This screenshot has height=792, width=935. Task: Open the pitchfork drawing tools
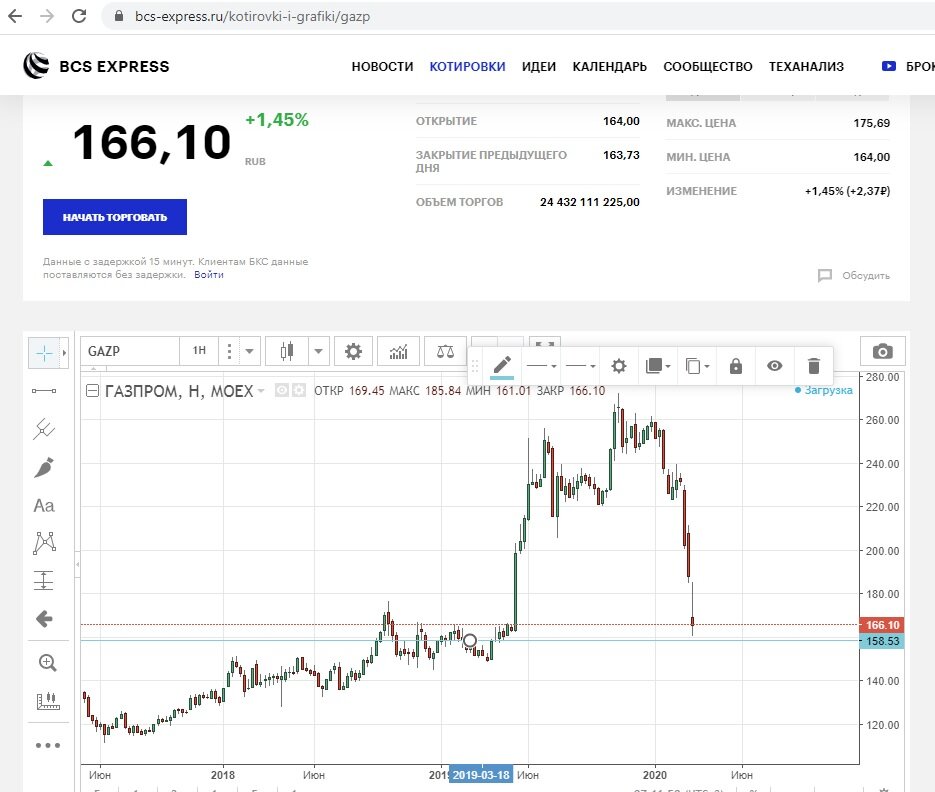[44, 429]
